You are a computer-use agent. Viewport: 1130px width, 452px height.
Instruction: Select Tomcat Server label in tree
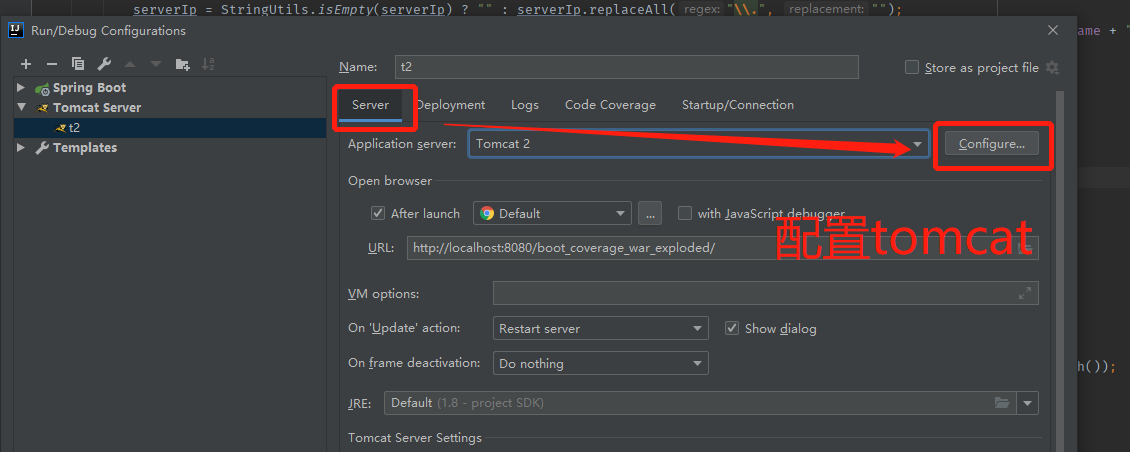(x=97, y=108)
